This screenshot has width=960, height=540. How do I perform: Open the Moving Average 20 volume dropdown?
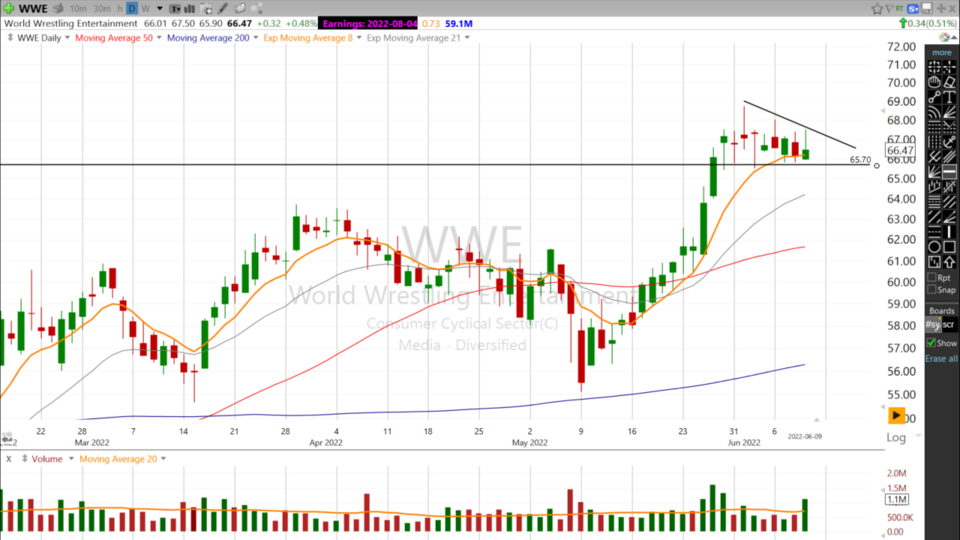point(163,459)
